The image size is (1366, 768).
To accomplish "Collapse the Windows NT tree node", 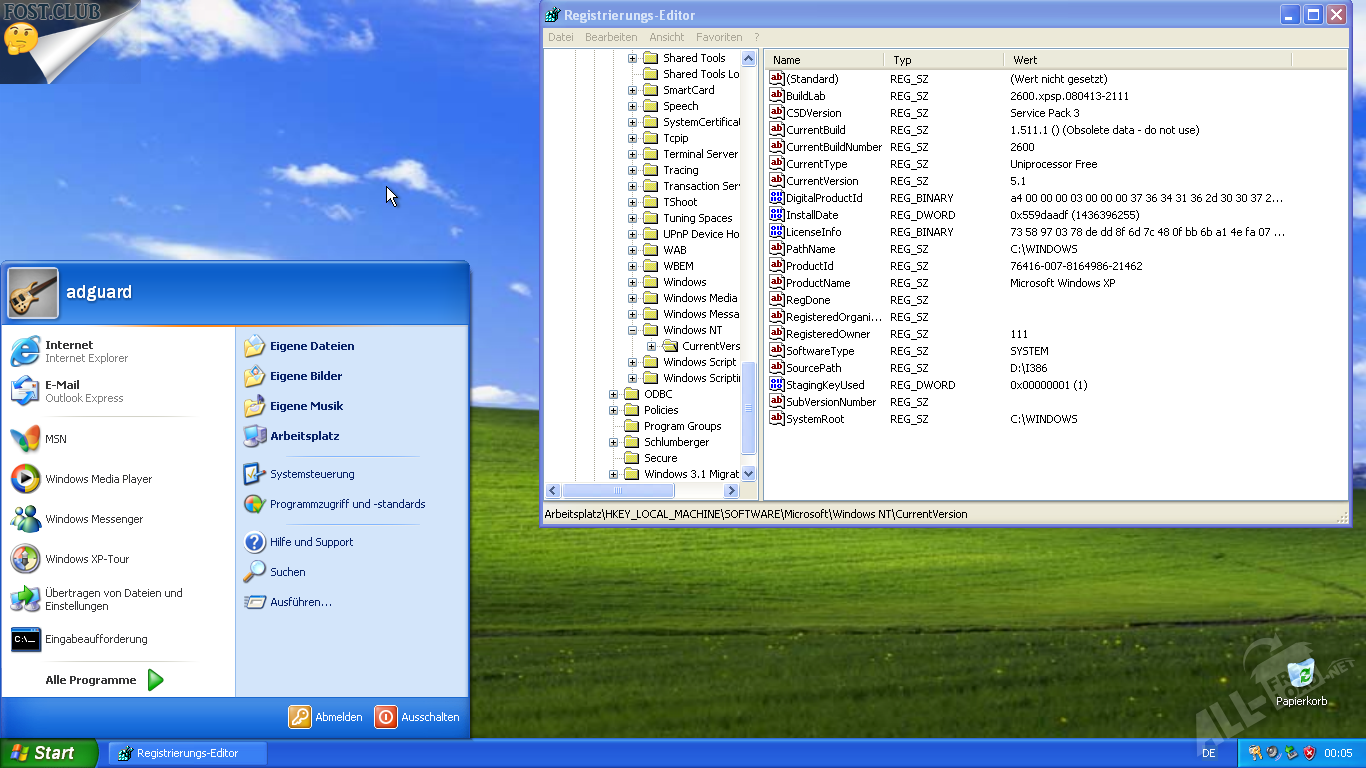I will pyautogui.click(x=632, y=330).
